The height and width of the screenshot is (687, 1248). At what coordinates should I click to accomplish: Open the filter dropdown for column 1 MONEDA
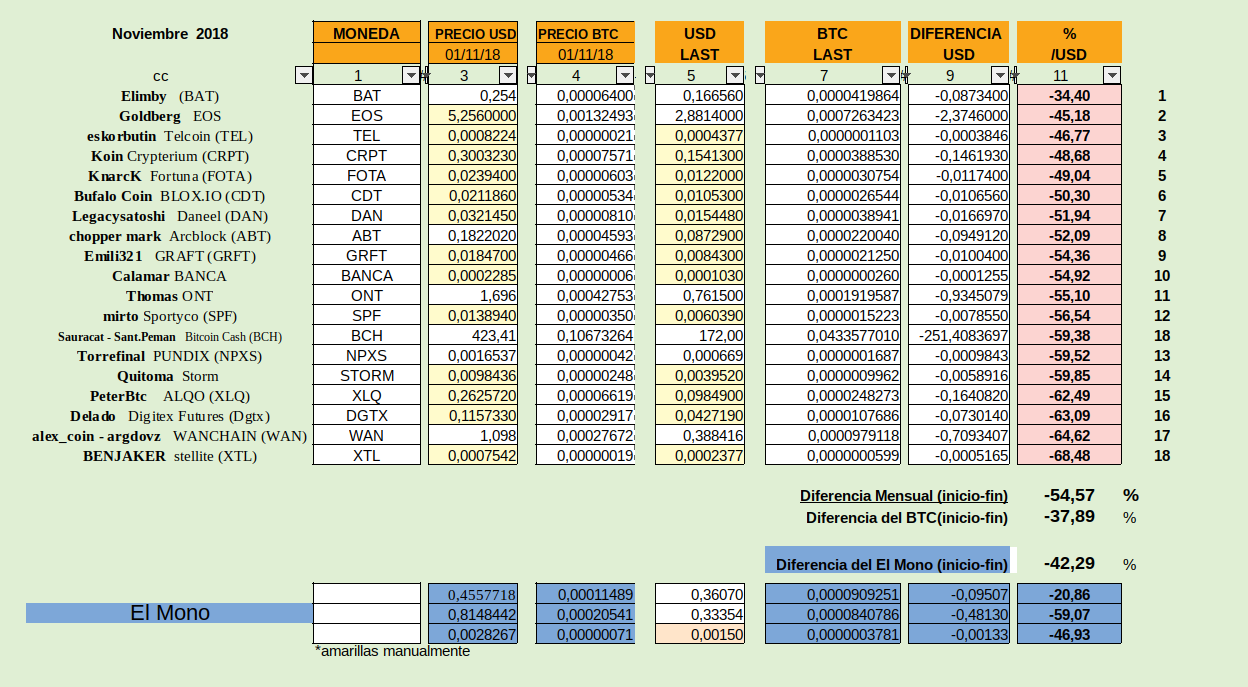tap(411, 75)
